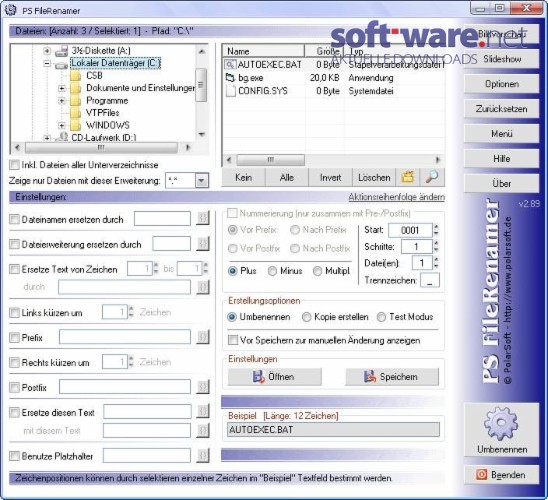Click the disk icon on Speichern button
The image size is (548, 500).
pos(370,377)
